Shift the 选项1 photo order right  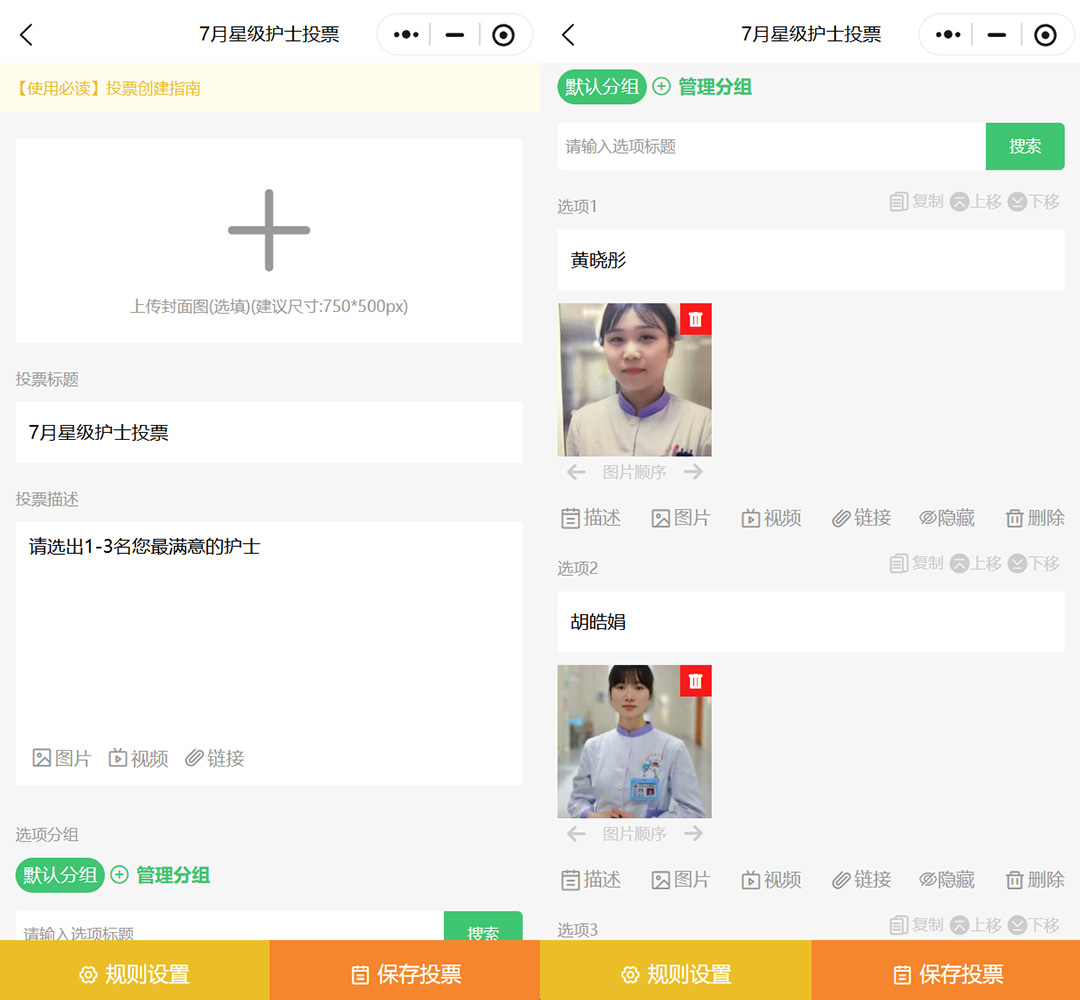694,472
